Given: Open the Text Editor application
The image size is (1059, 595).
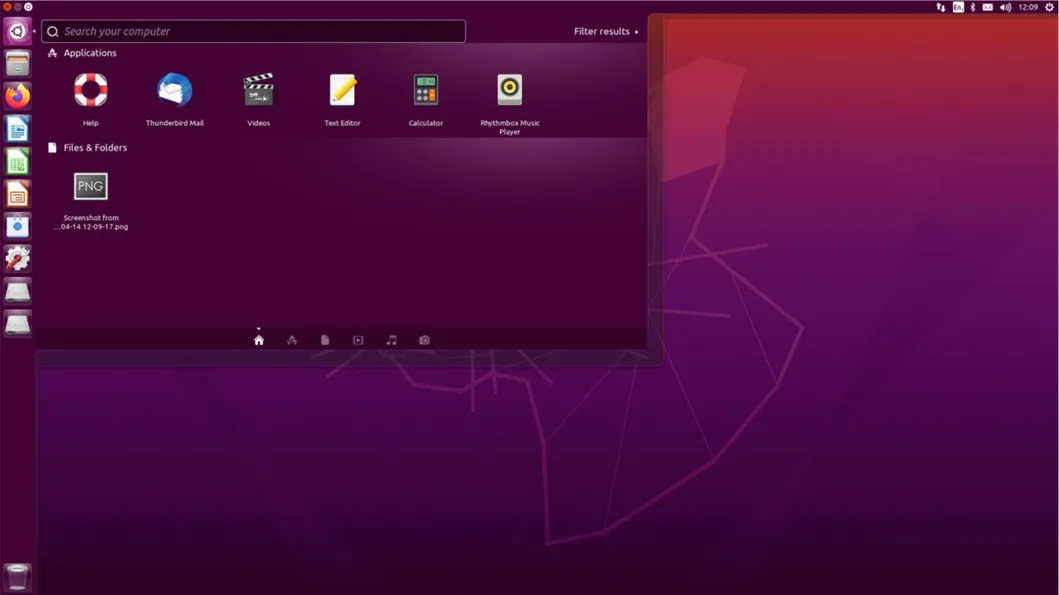Looking at the screenshot, I should (343, 92).
